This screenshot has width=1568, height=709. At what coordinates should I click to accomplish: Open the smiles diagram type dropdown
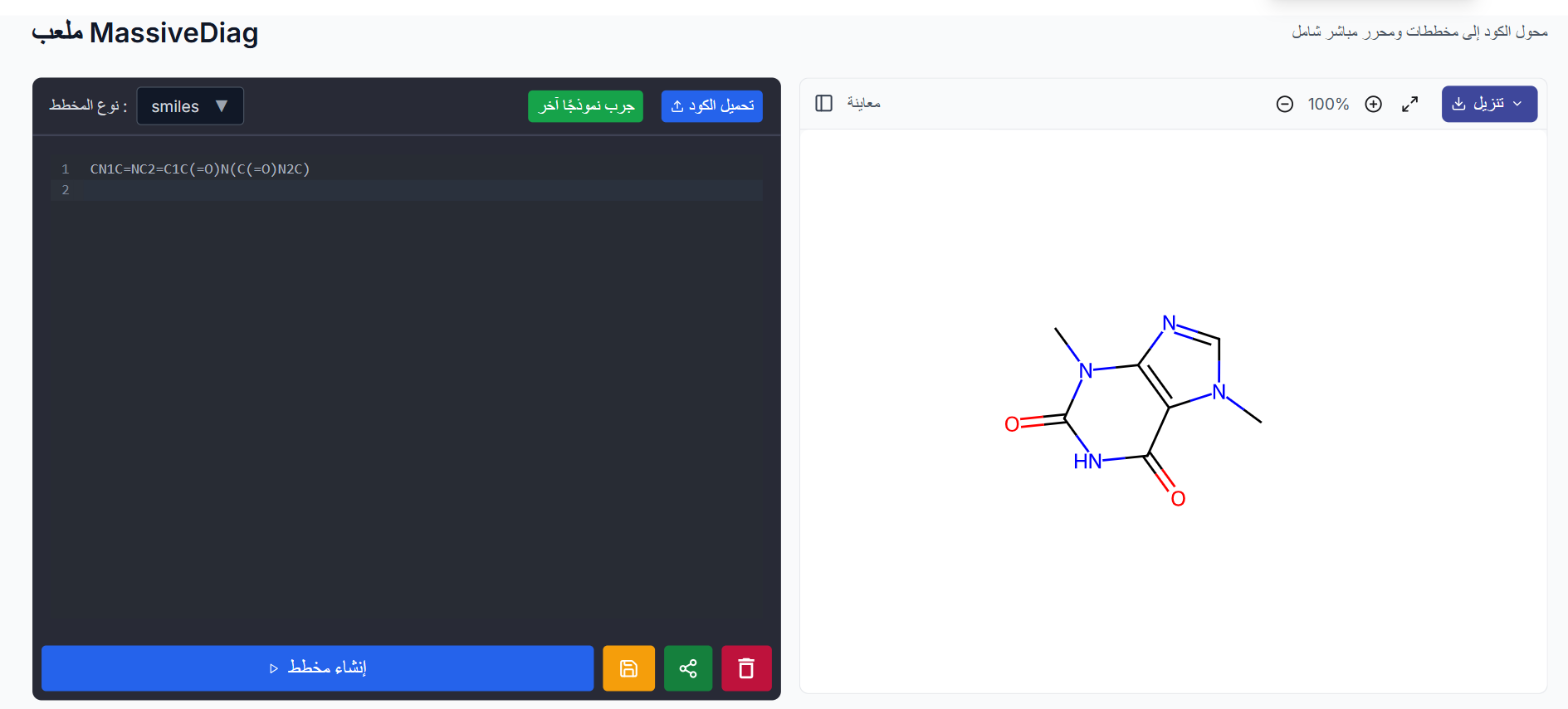coord(190,106)
